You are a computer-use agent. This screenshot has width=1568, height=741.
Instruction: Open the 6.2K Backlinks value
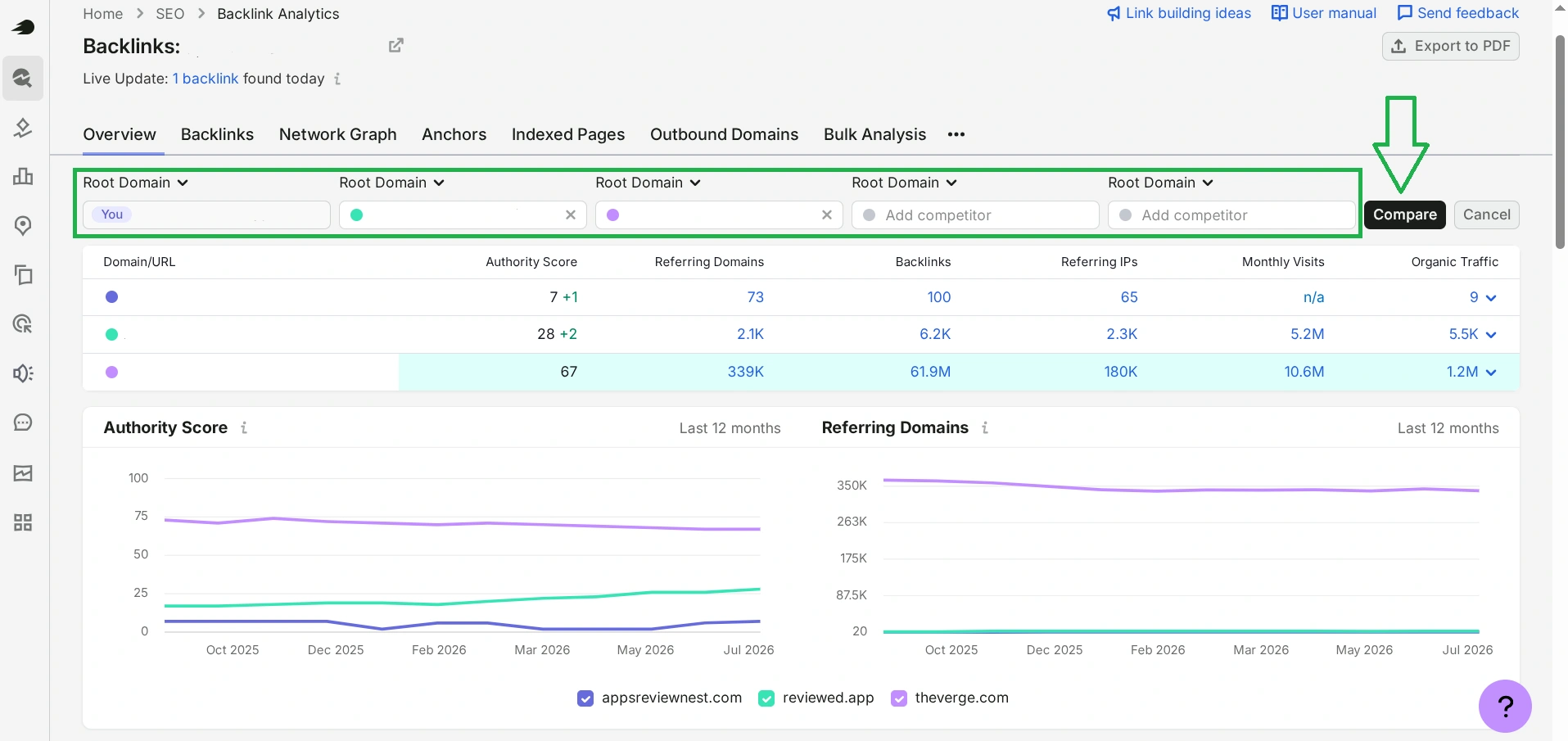coord(936,334)
